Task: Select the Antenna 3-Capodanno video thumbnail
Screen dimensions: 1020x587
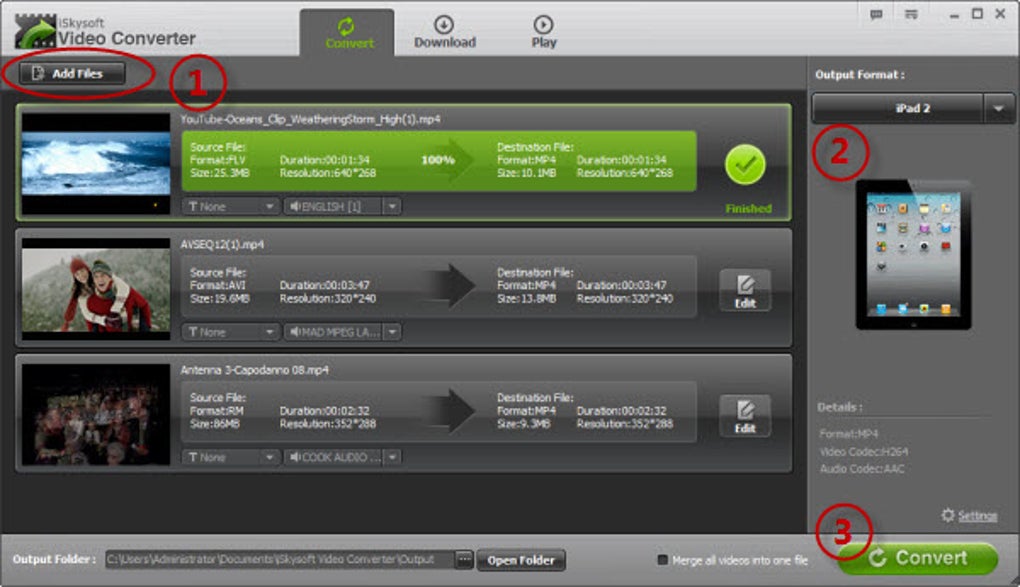Action: (96, 415)
